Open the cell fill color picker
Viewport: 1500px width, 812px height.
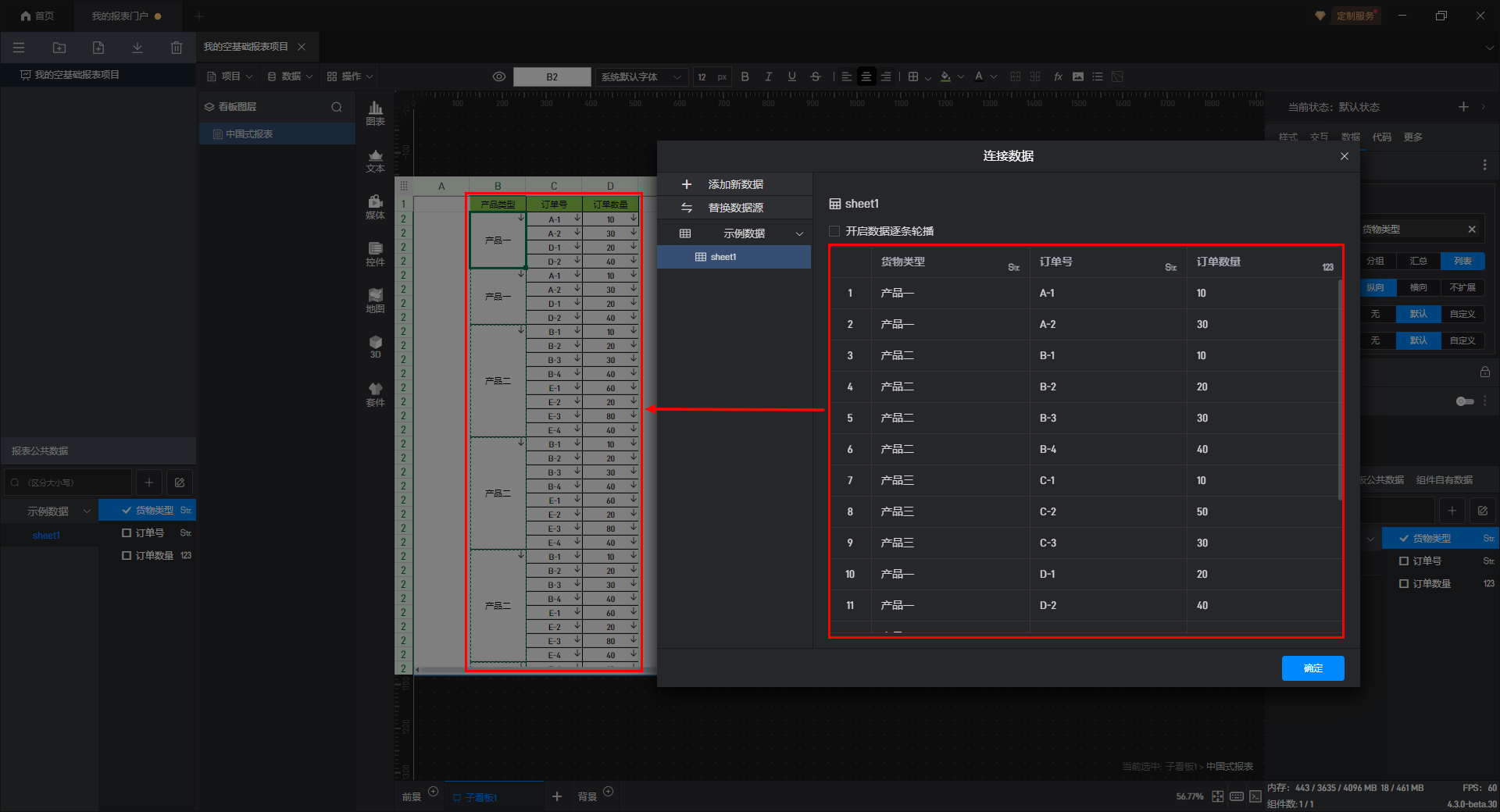[946, 77]
